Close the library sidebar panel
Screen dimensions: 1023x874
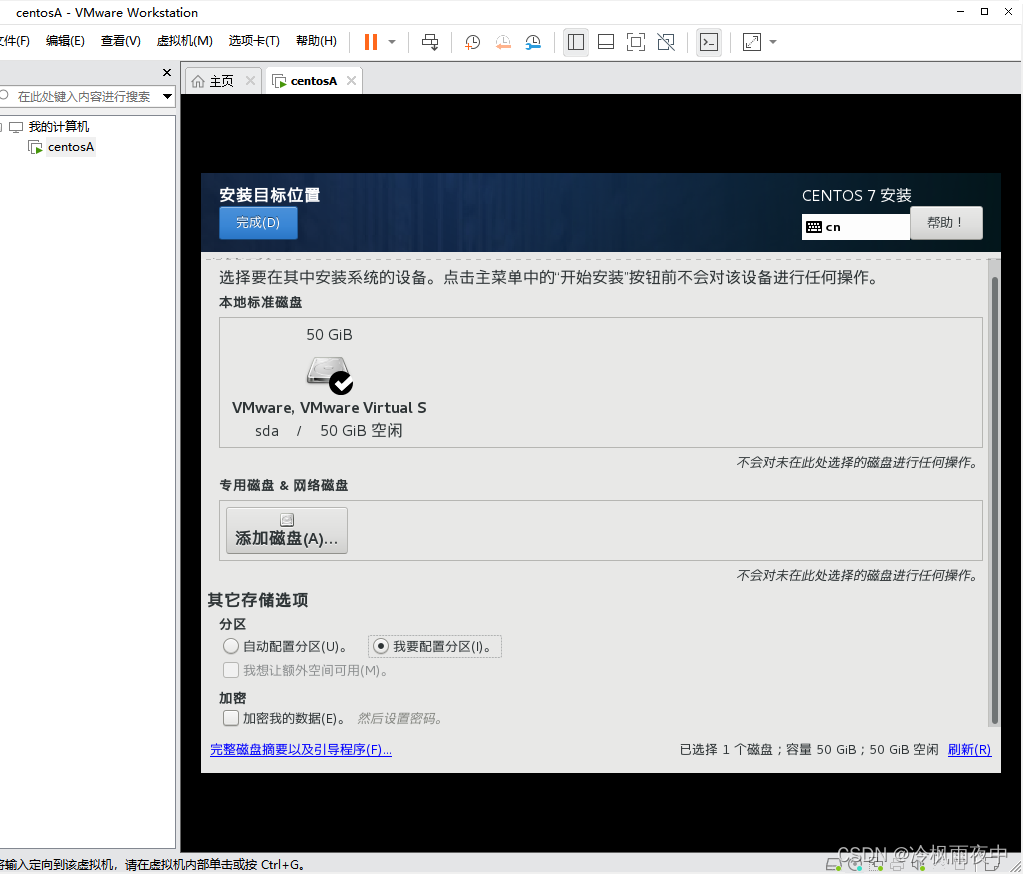click(x=167, y=72)
